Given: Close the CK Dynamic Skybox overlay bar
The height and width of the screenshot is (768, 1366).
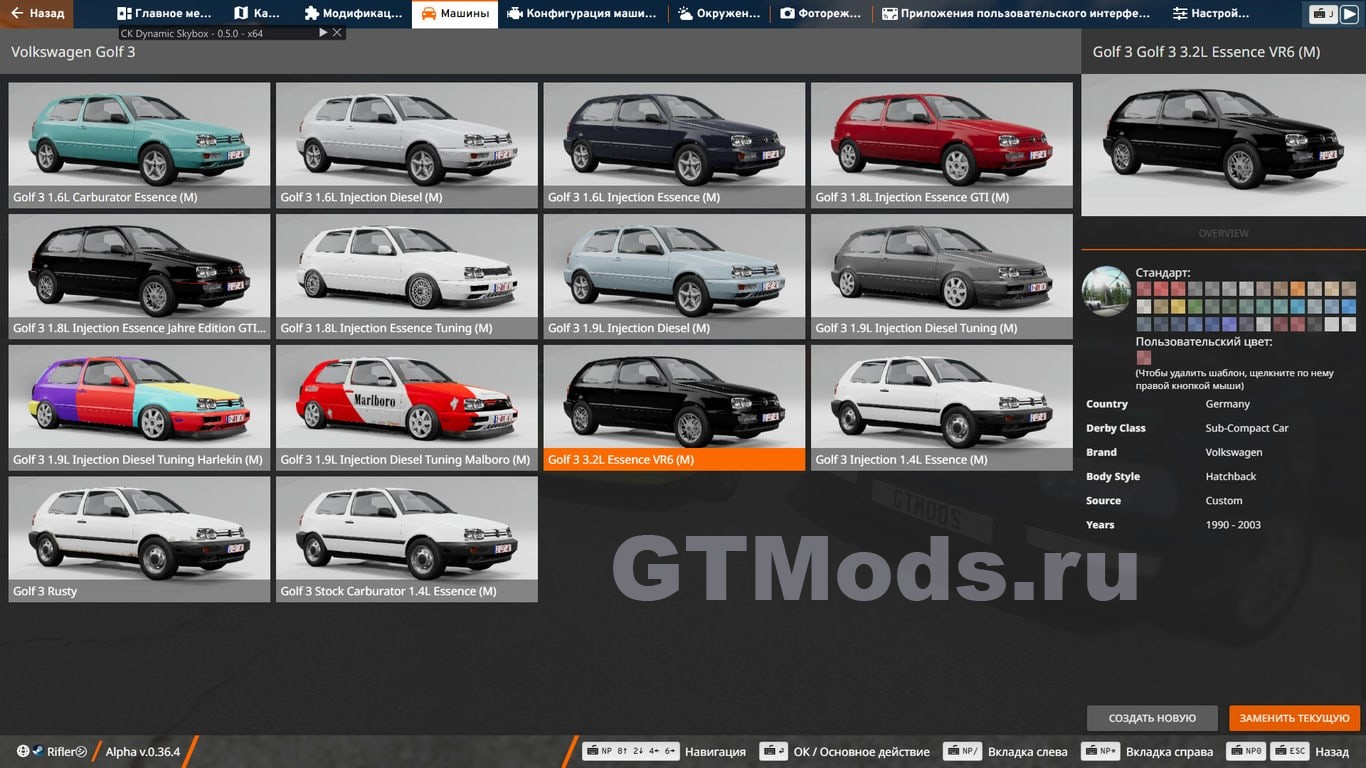Looking at the screenshot, I should [337, 33].
